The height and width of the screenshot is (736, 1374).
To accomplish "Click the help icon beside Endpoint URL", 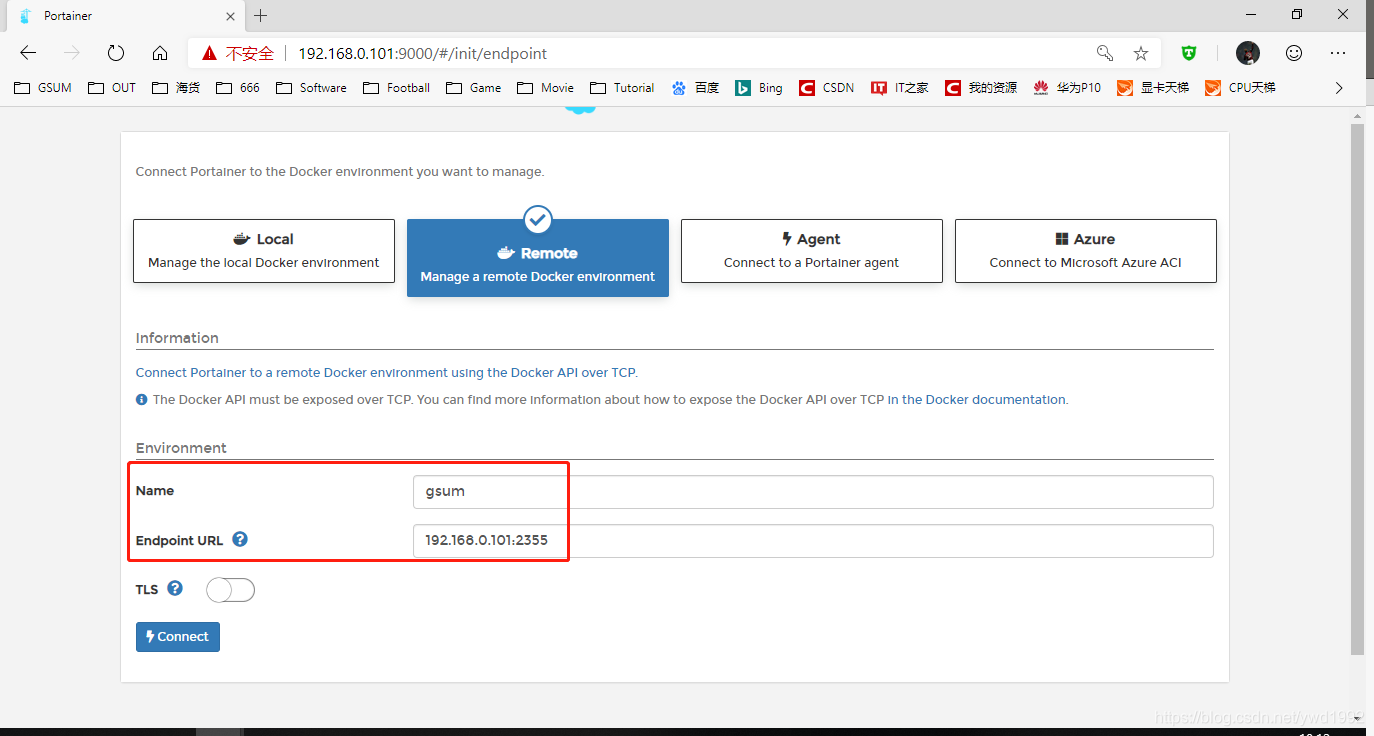I will tap(240, 539).
